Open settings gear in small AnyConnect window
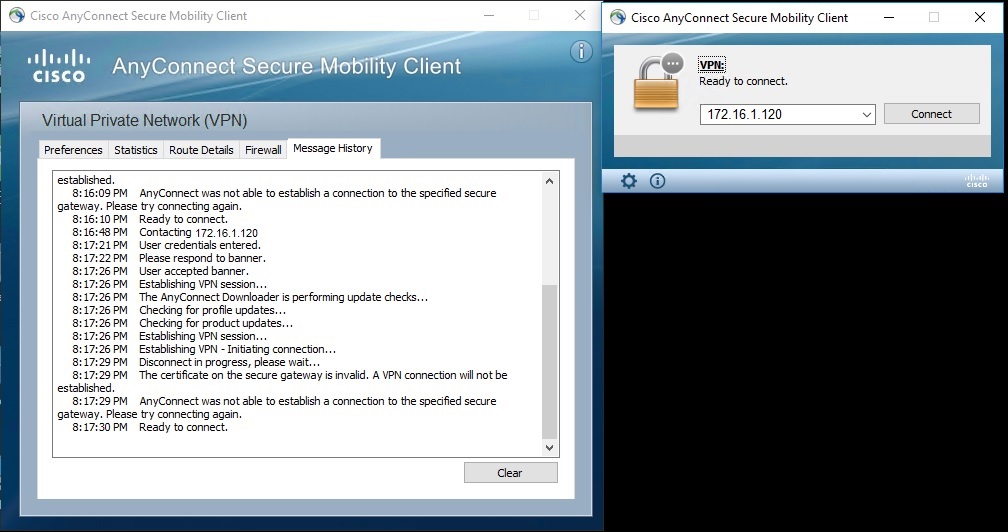 [x=629, y=181]
